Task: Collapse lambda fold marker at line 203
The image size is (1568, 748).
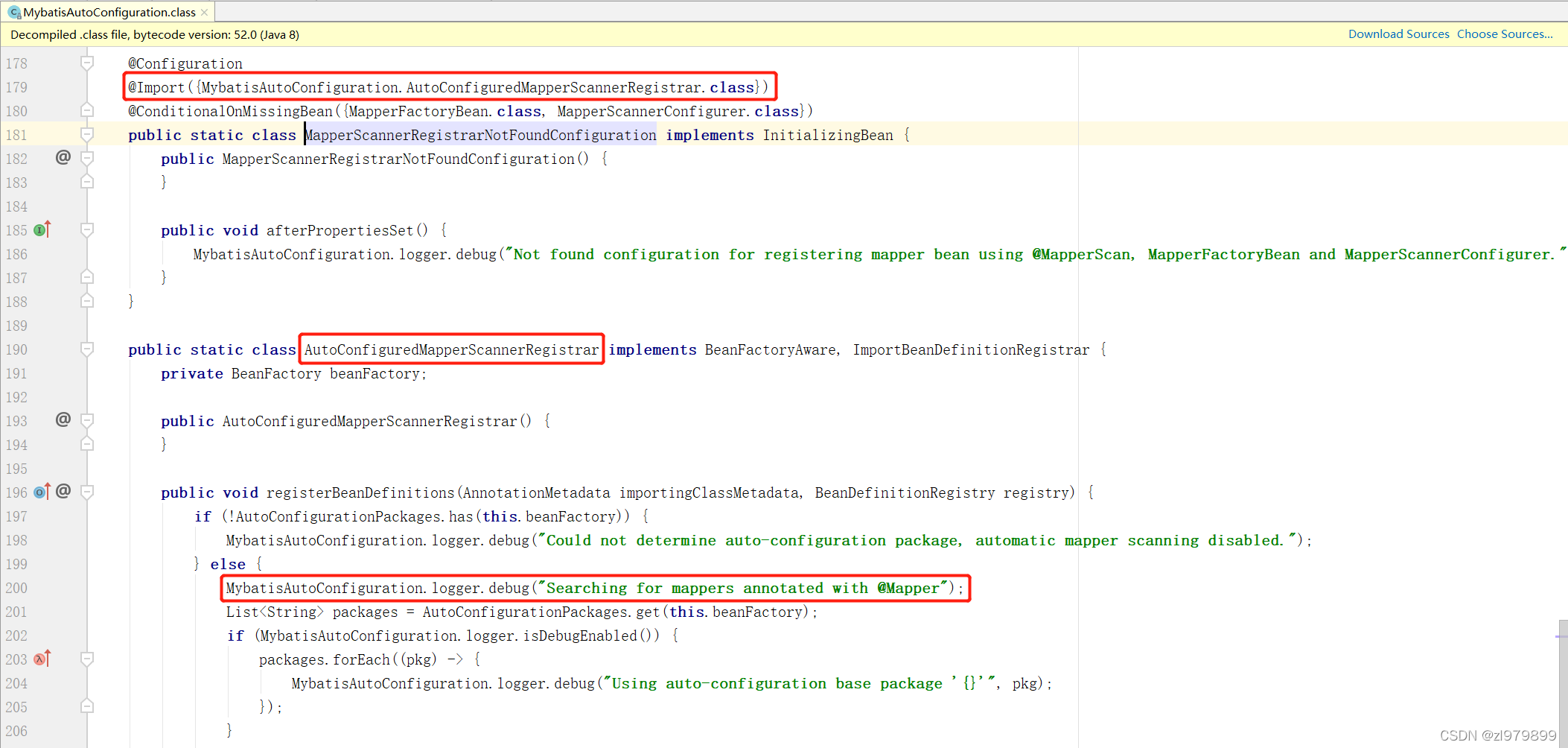Action: point(87,659)
